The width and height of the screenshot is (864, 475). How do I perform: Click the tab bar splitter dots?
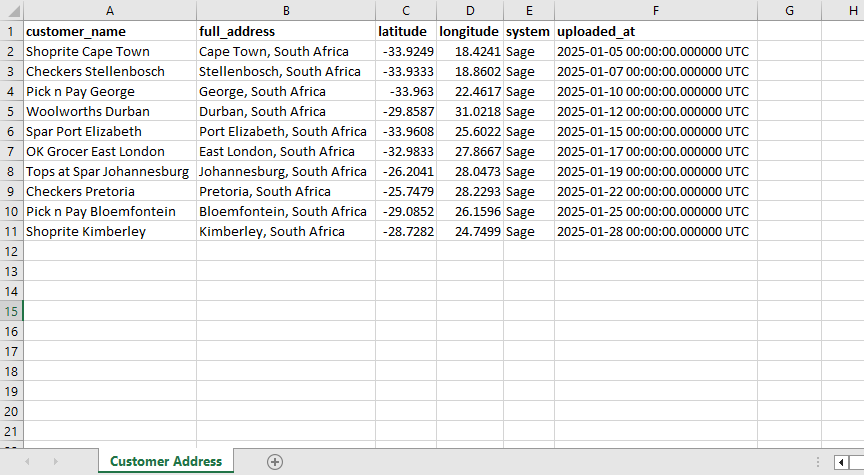(x=818, y=462)
